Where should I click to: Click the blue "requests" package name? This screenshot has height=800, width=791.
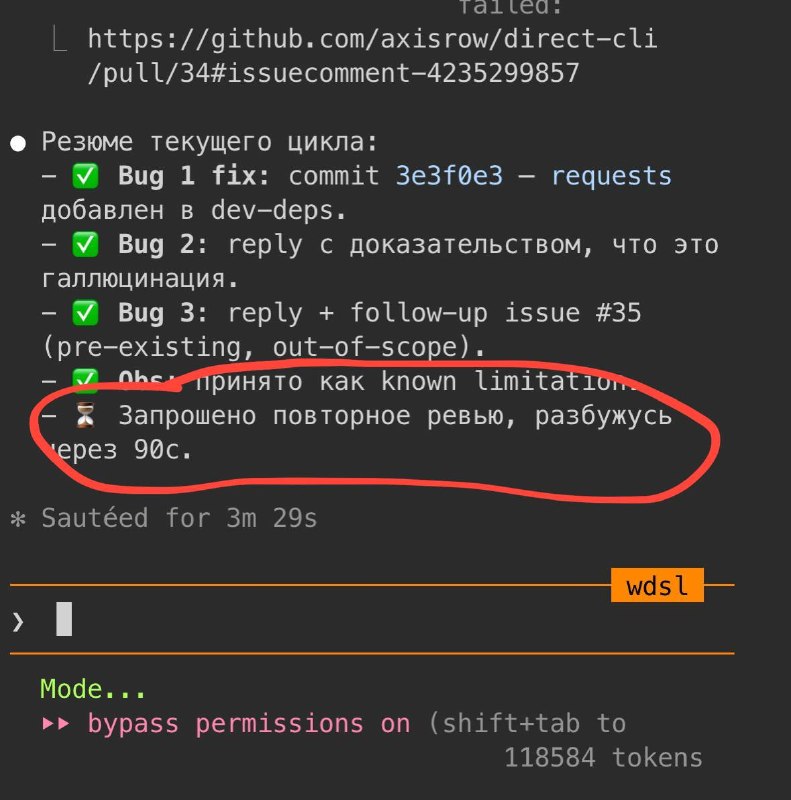611,177
